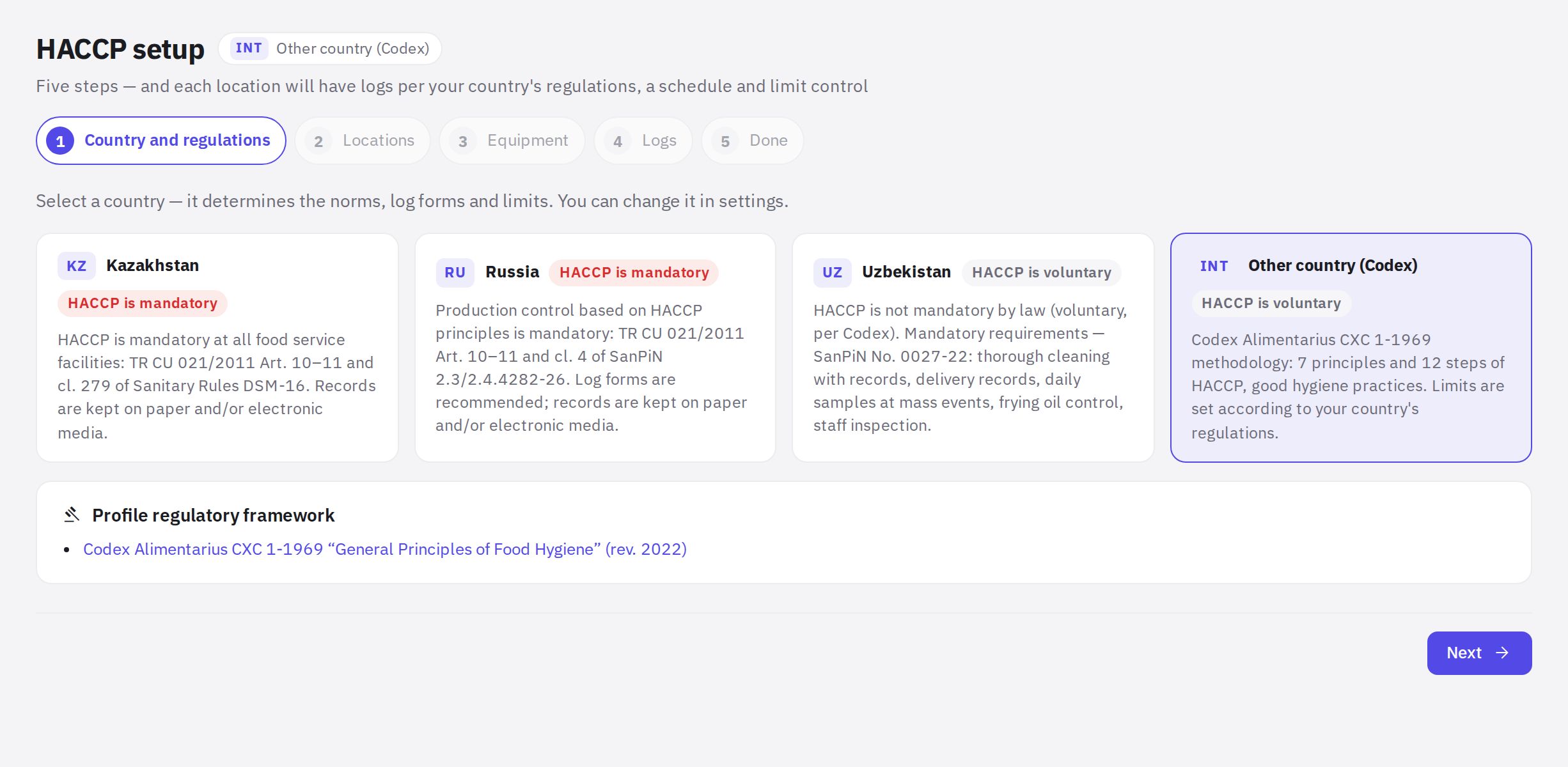Switch to the Equipment step

point(512,141)
